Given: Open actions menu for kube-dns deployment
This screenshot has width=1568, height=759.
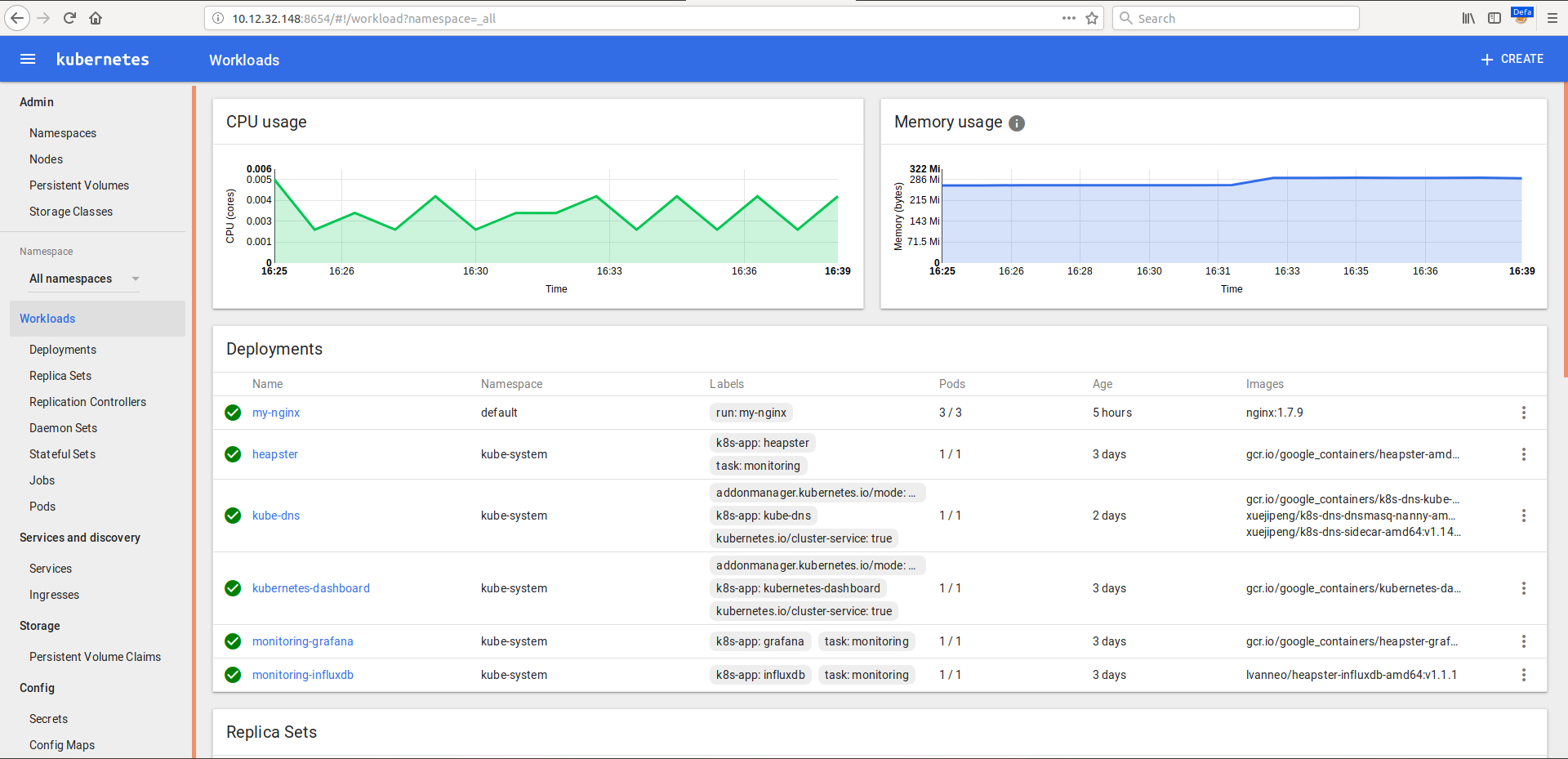Looking at the screenshot, I should (x=1524, y=516).
